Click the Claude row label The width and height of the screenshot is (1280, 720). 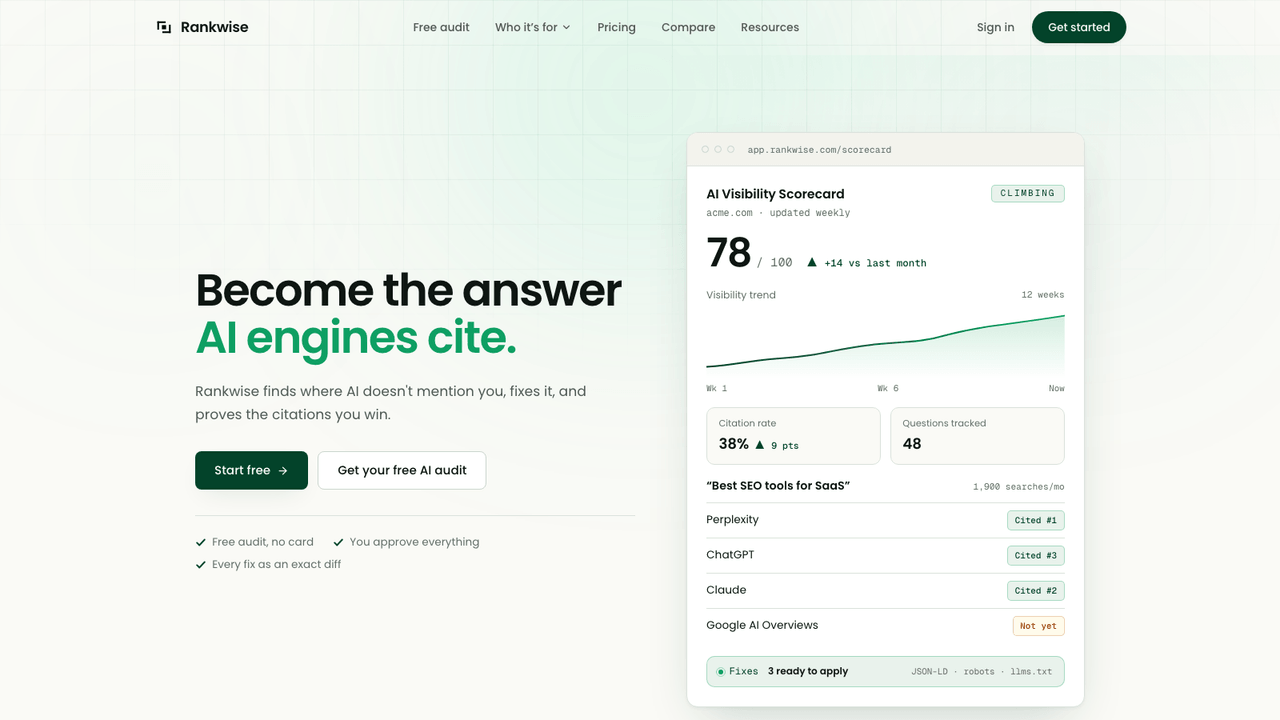click(x=726, y=590)
